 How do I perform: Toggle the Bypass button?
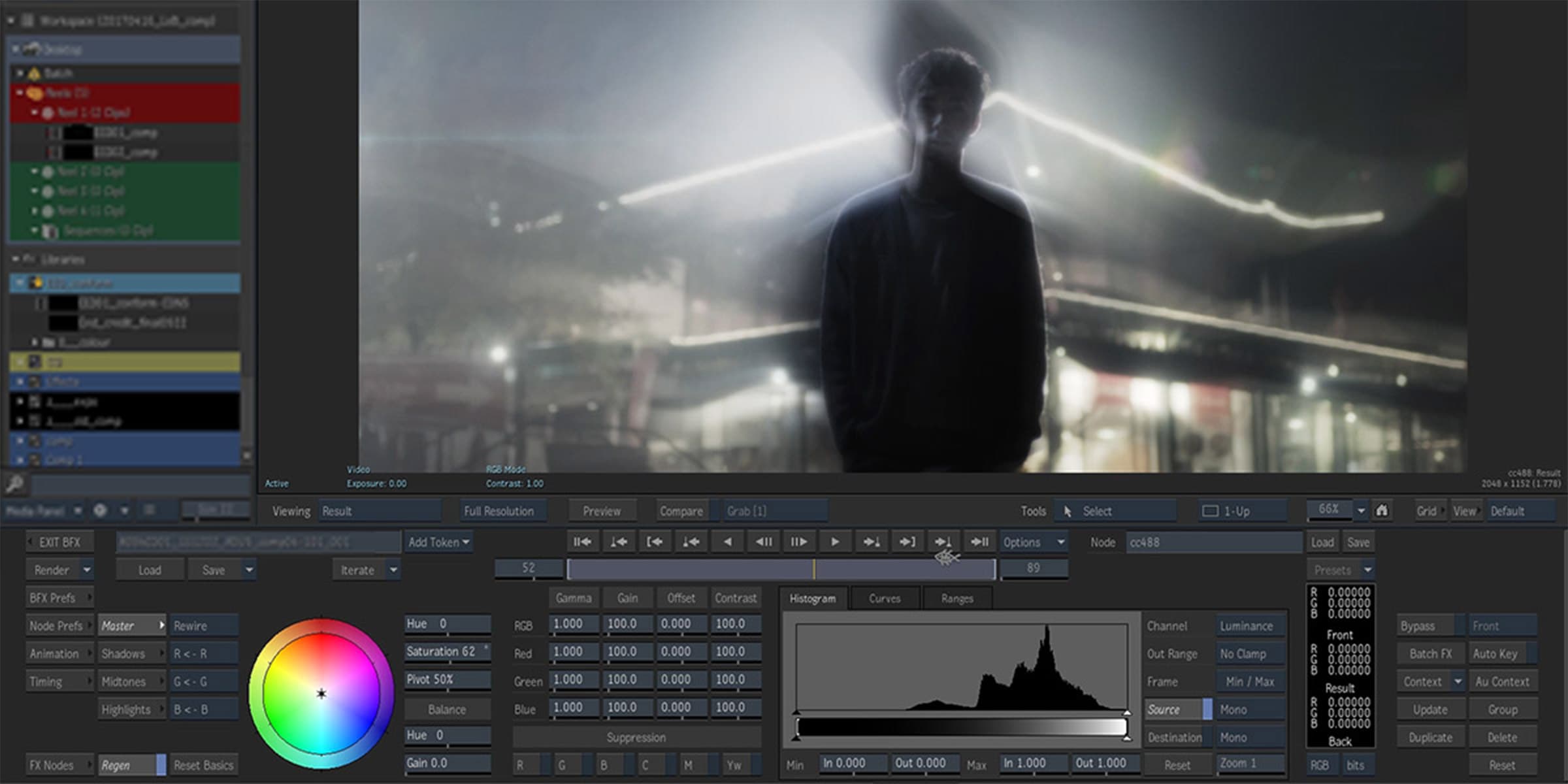click(1428, 626)
